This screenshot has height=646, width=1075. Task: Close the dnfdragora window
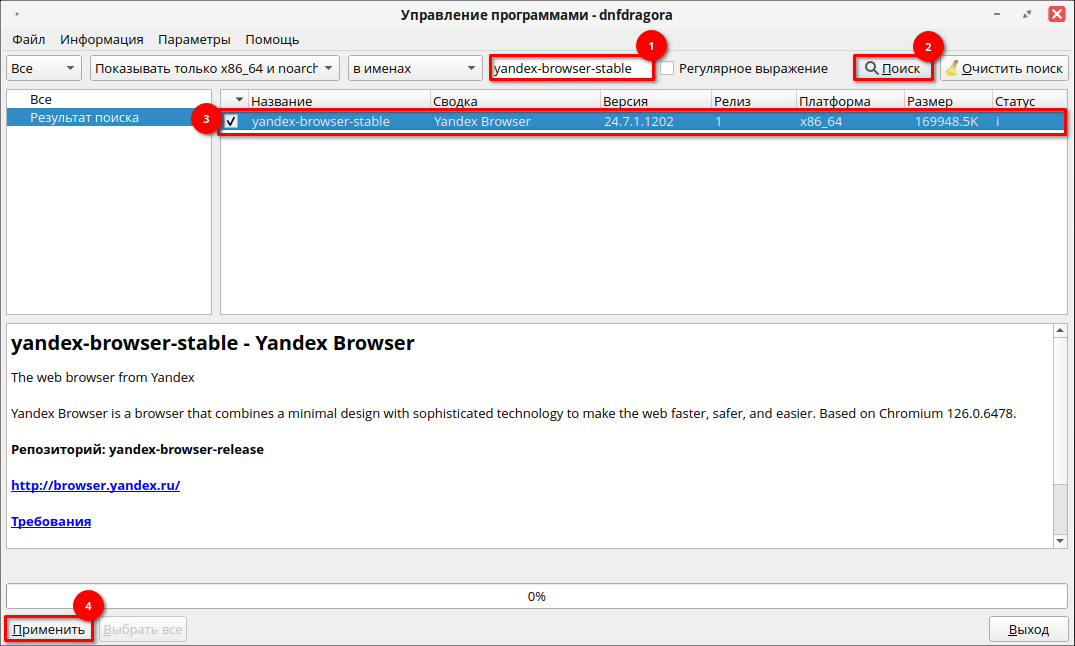(1056, 14)
